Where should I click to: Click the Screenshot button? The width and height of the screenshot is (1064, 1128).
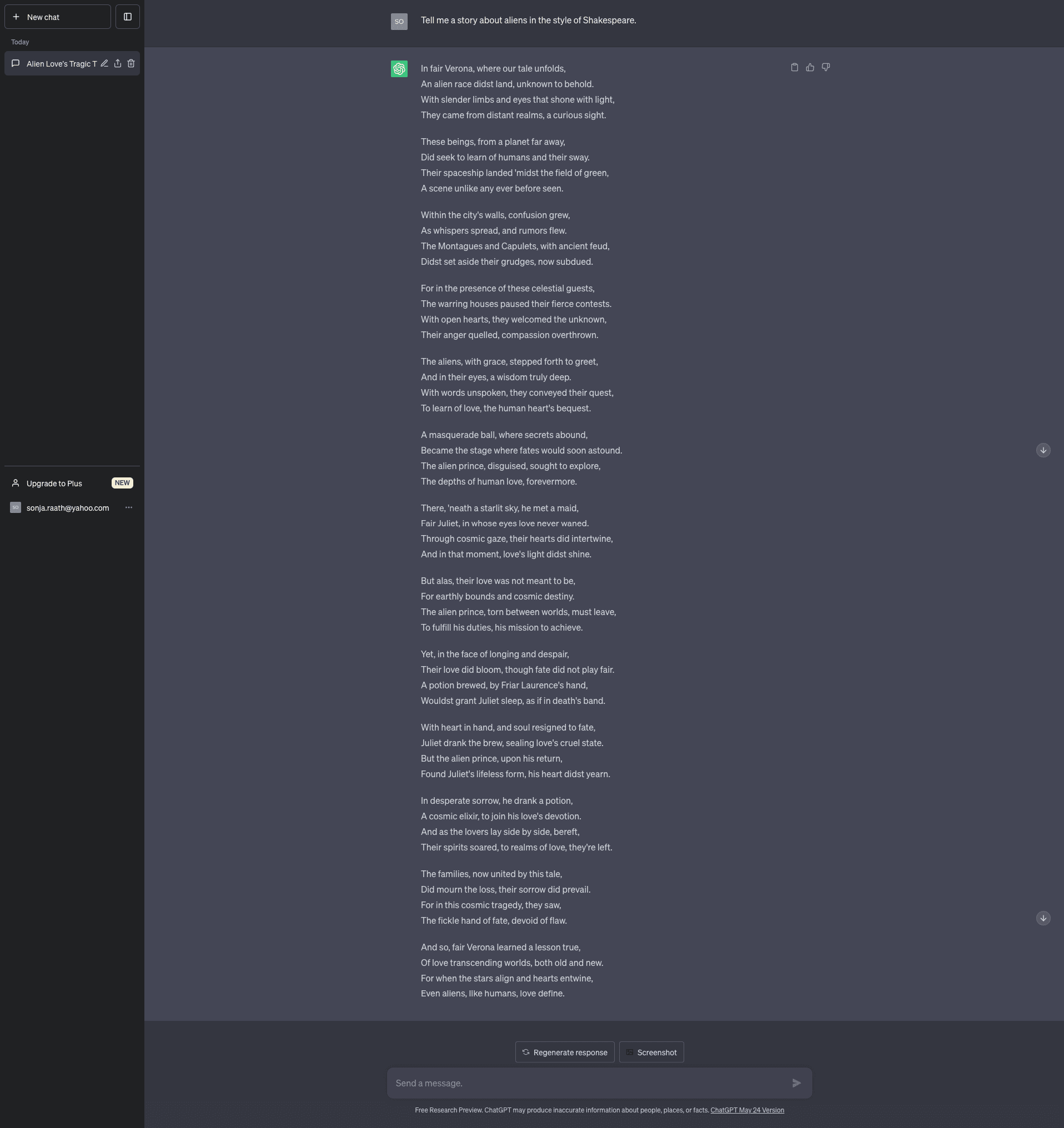(651, 1052)
